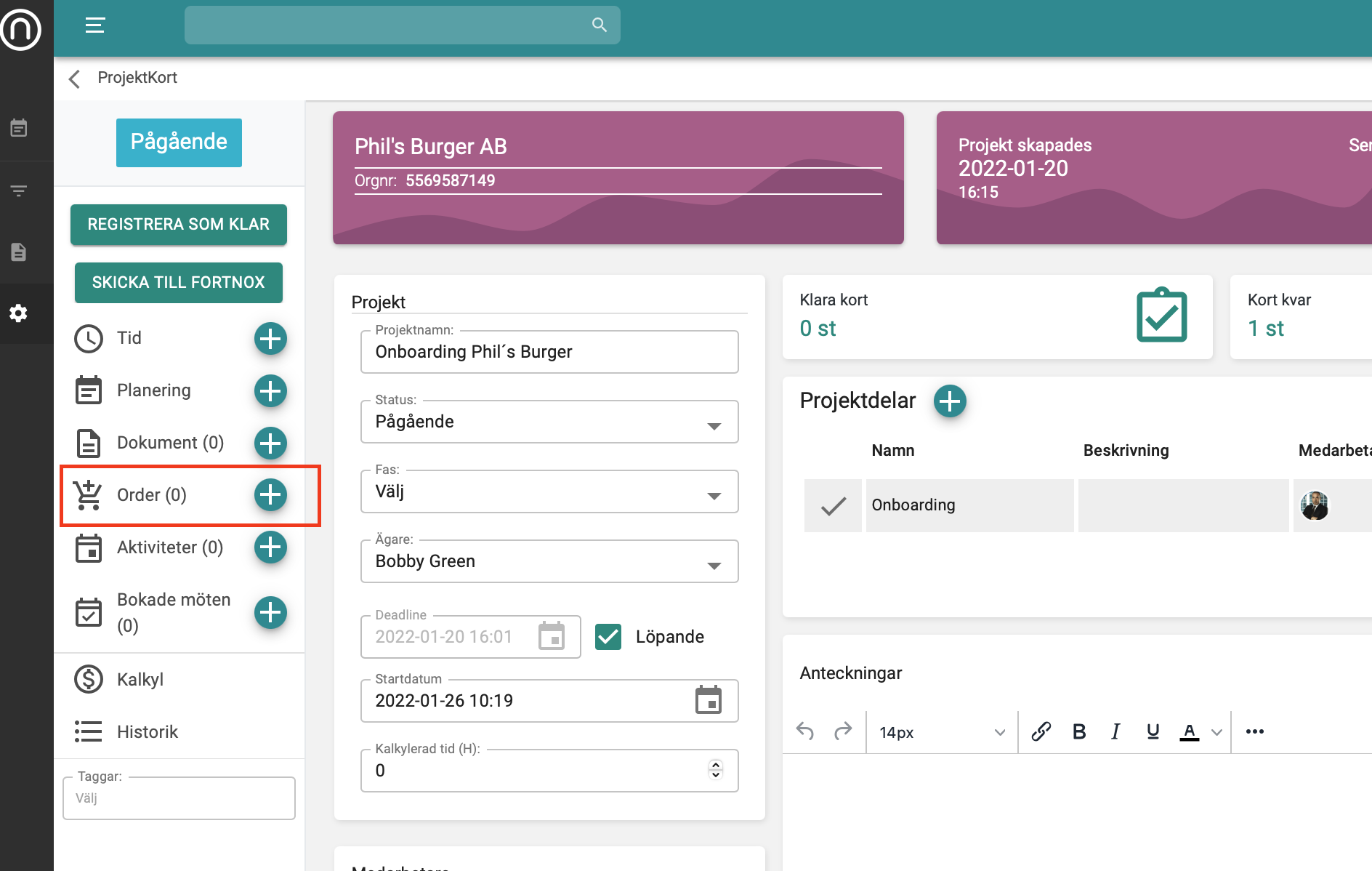Open hamburger menu in top bar
Image resolution: width=1372 pixels, height=871 pixels.
tap(95, 25)
